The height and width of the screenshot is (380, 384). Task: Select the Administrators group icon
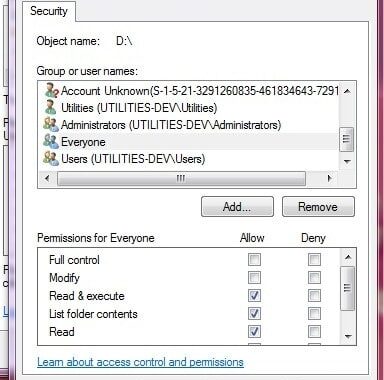tap(51, 124)
